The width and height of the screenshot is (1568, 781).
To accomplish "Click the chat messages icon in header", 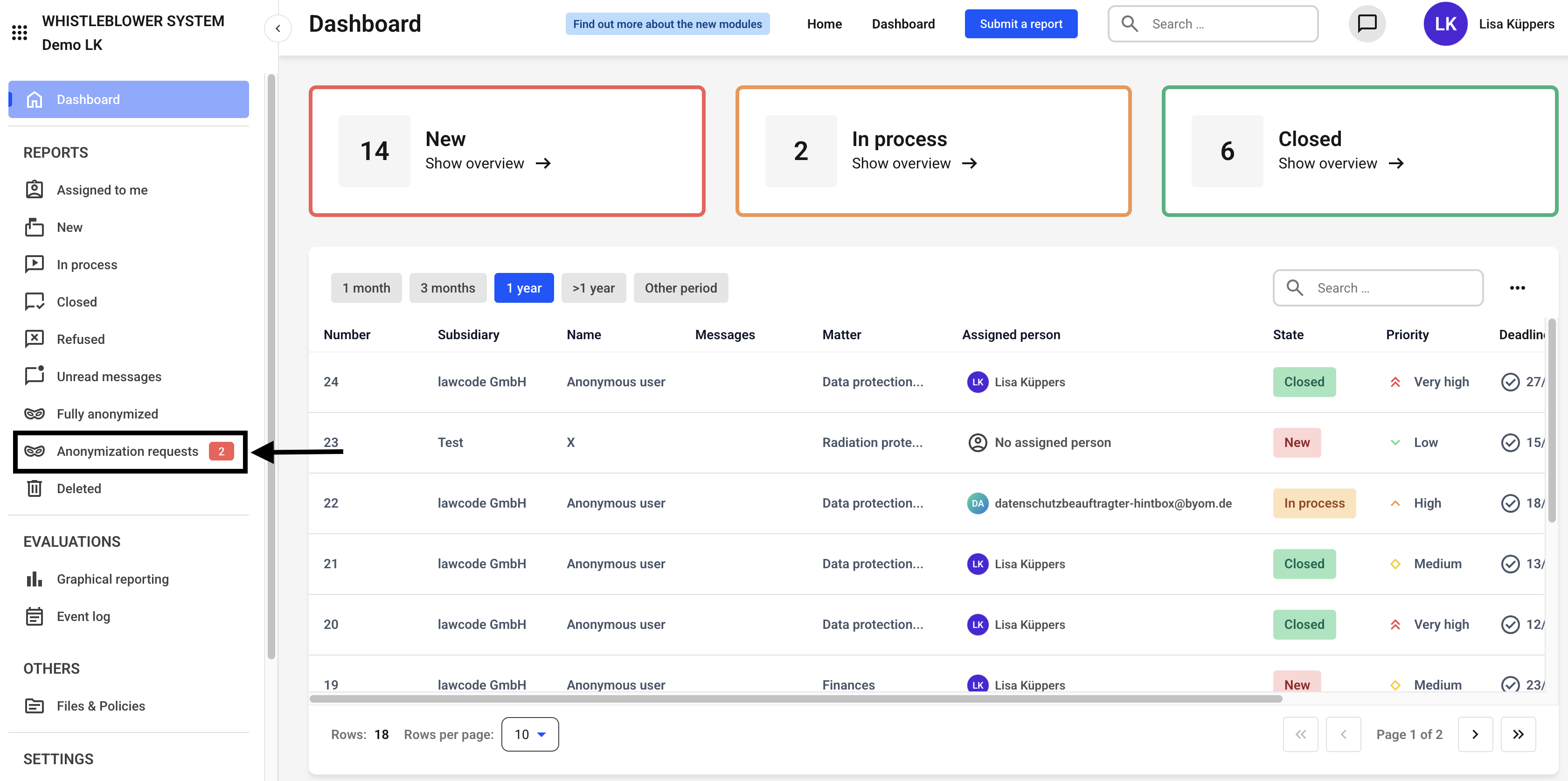I will (x=1367, y=24).
